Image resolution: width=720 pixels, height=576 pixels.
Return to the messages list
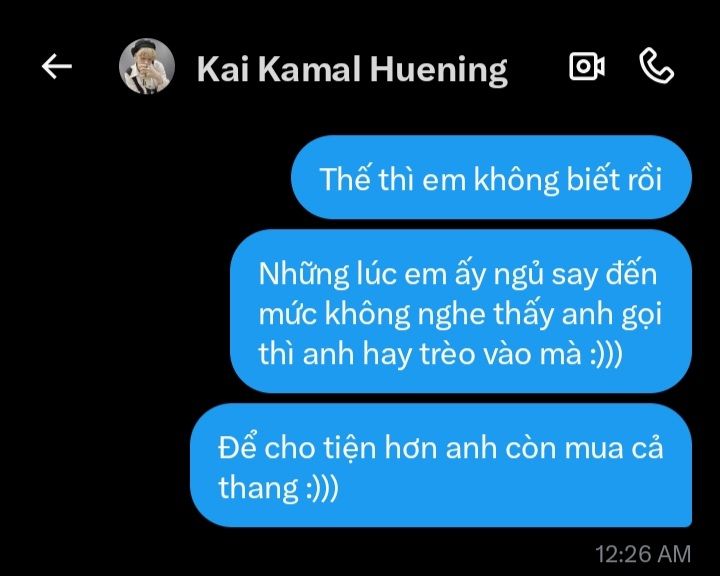(x=56, y=67)
